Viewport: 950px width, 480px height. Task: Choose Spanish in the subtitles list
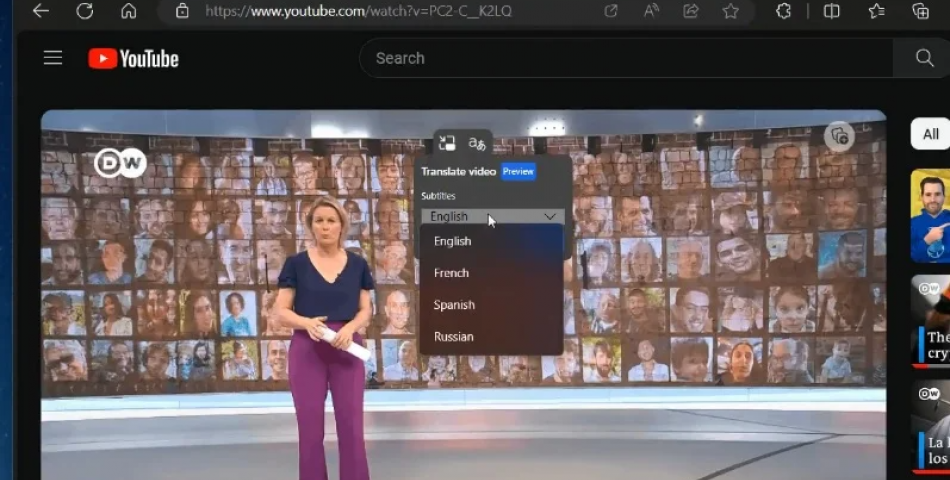491,305
